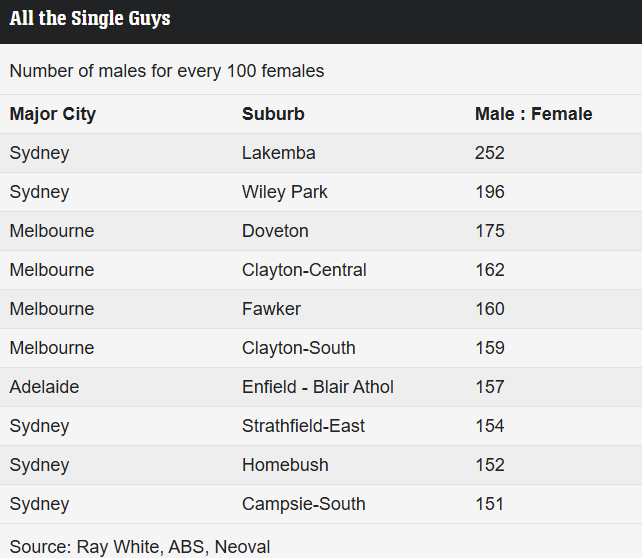
Task: Select the Suburb column header
Action: pyautogui.click(x=273, y=114)
